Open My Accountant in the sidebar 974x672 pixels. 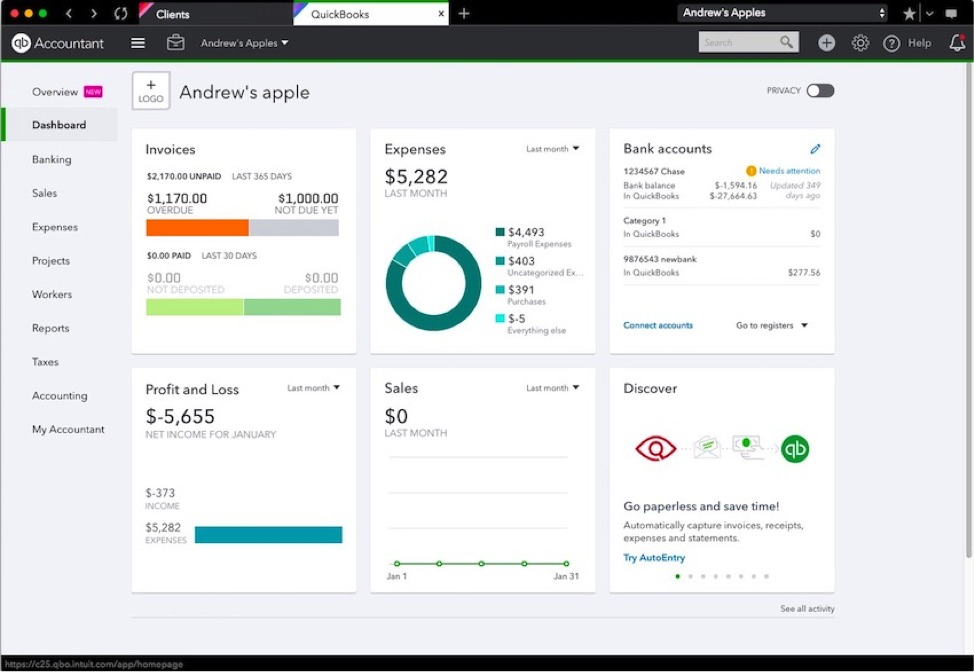68,429
